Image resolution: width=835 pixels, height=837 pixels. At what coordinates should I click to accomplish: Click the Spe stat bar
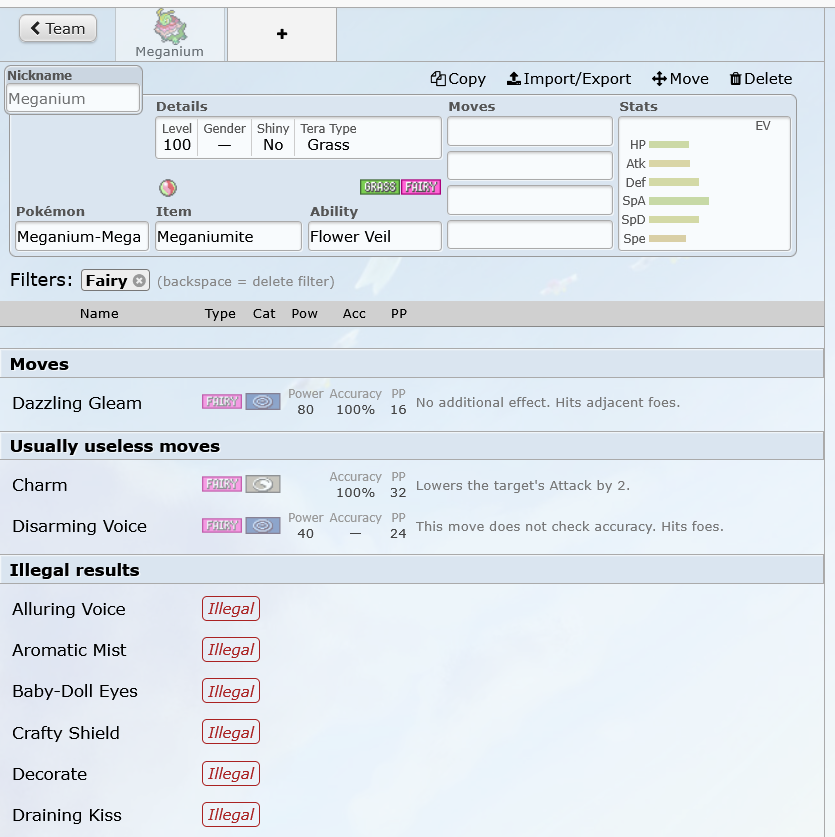tap(667, 239)
